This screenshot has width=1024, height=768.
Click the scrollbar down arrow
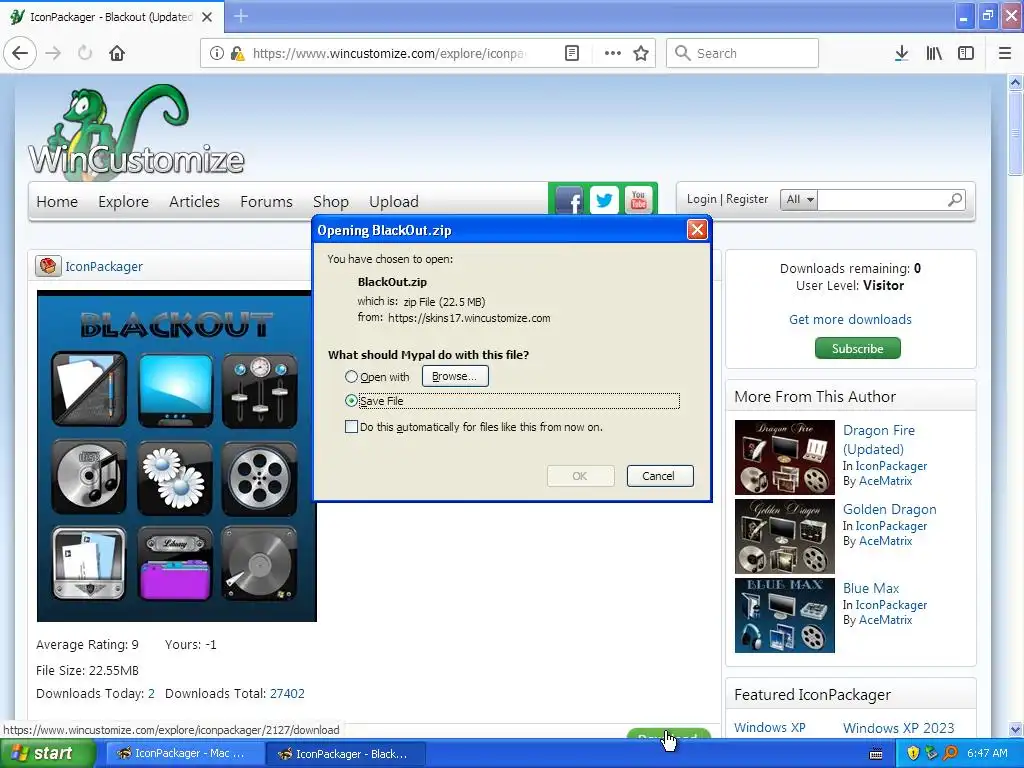tap(1015, 729)
